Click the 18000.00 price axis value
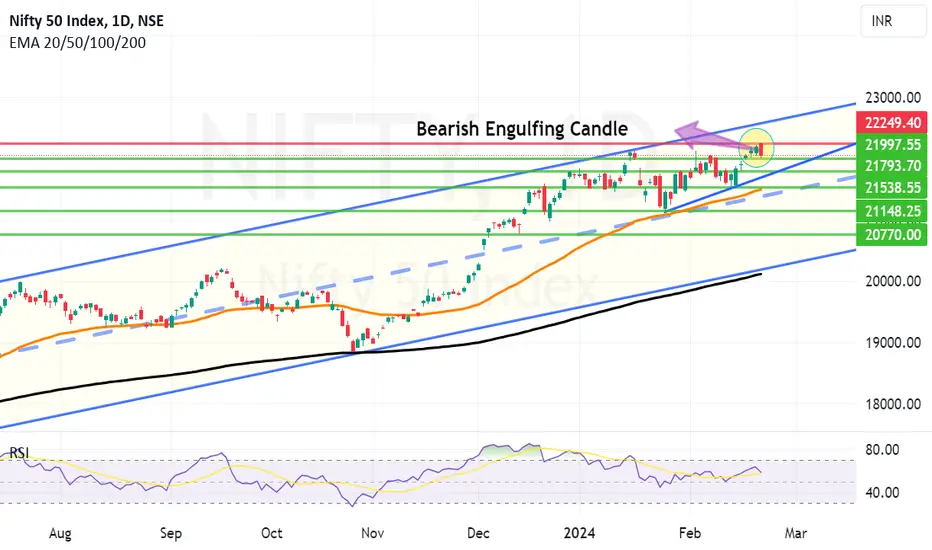Viewport: 932px width, 550px height. tap(893, 404)
